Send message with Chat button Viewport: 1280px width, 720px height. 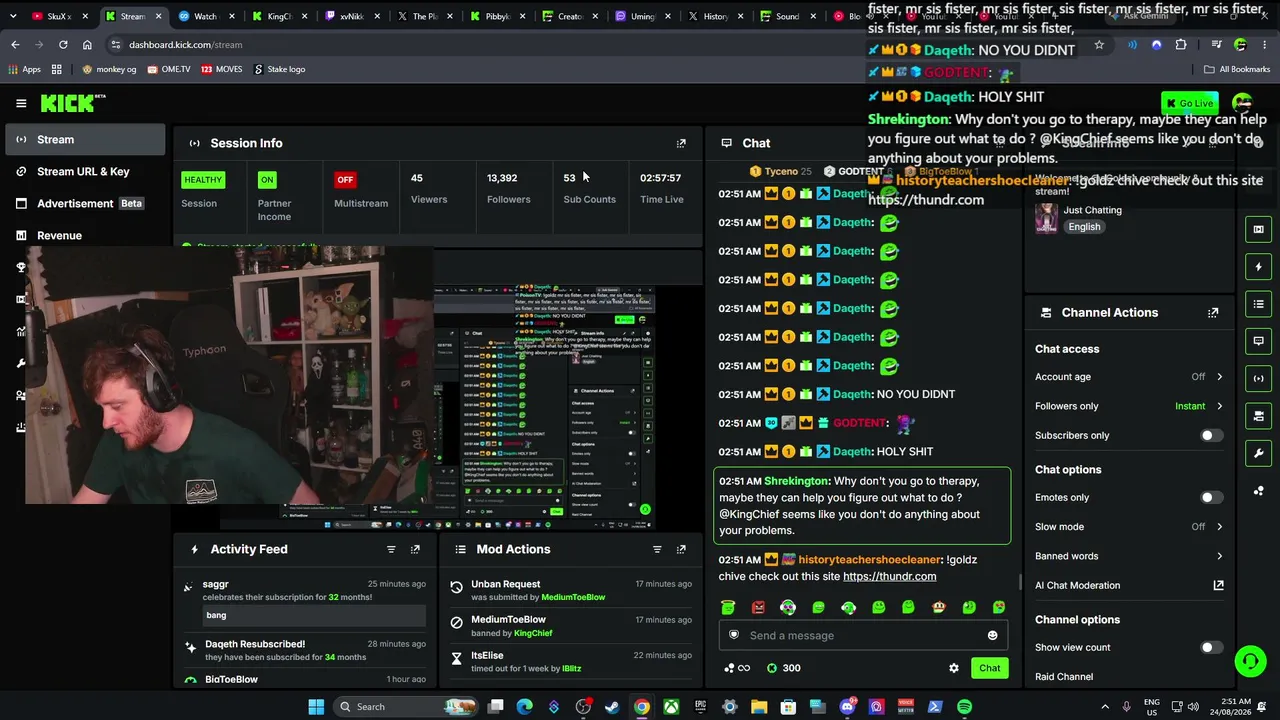click(989, 668)
